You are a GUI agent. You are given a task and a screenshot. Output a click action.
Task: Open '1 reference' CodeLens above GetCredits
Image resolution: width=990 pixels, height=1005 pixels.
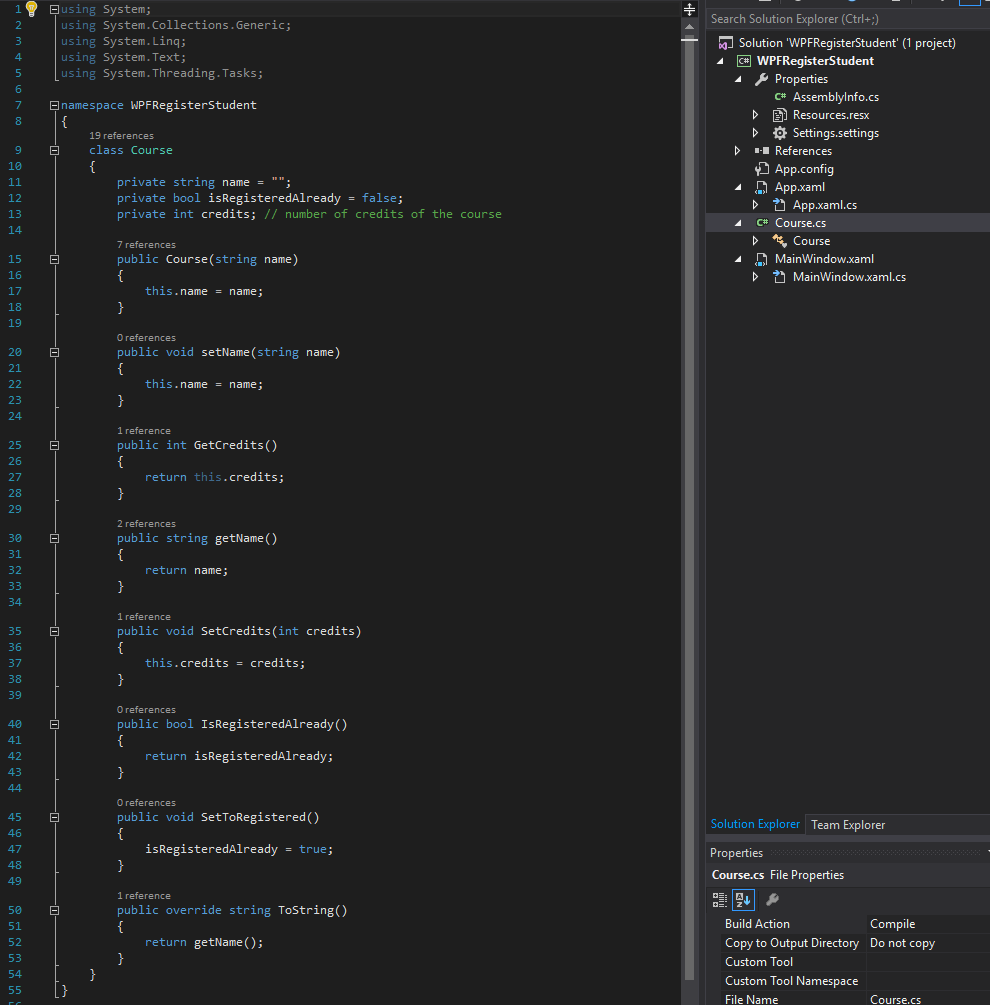click(x=144, y=431)
